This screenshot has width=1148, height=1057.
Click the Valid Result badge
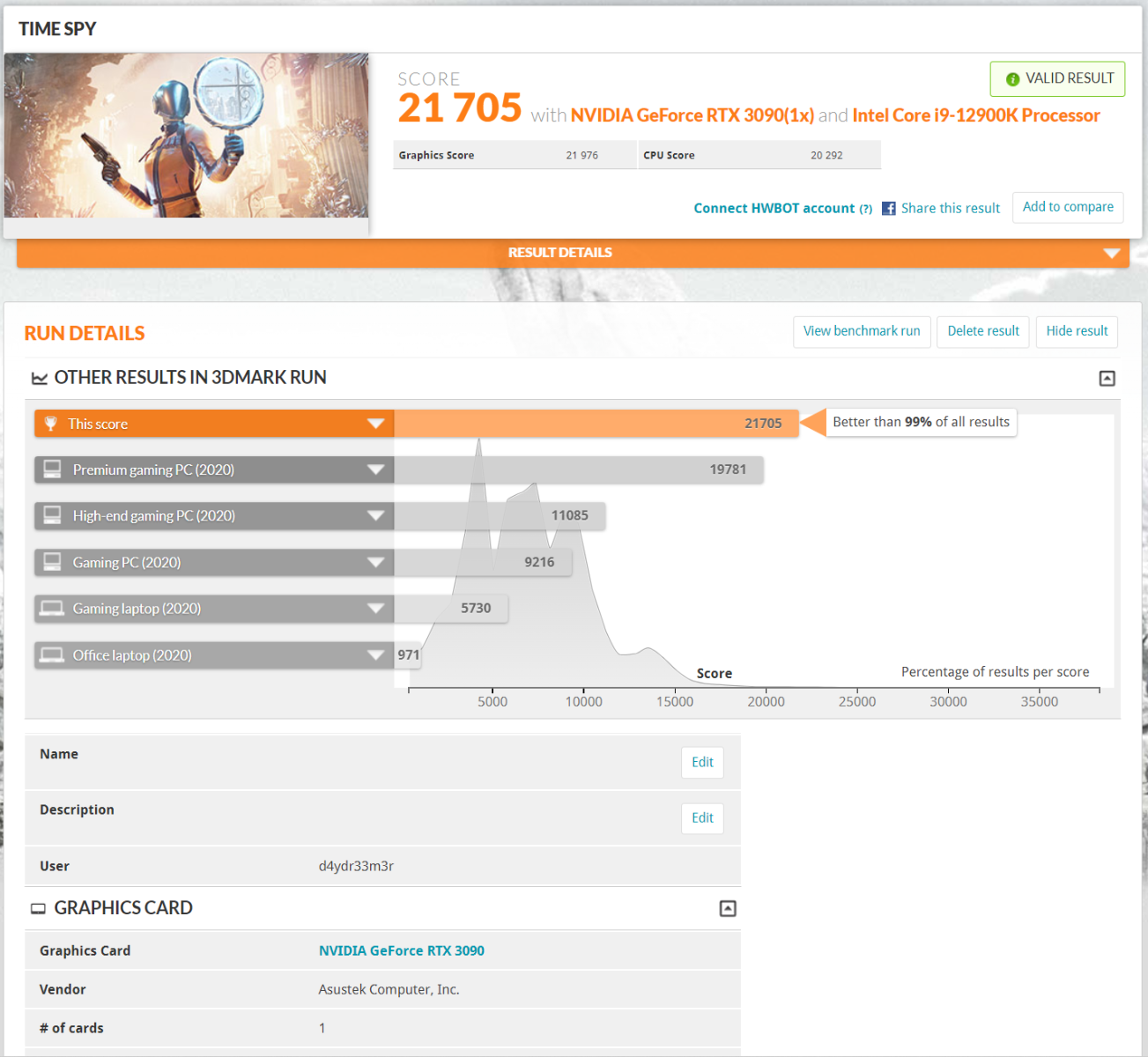[1057, 79]
